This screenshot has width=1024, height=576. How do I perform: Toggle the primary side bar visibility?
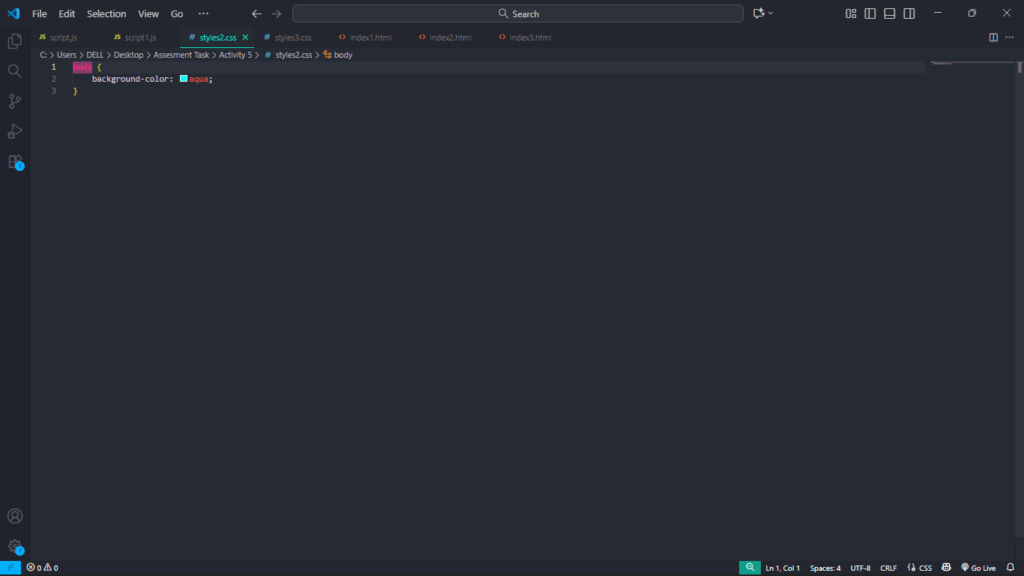870,14
